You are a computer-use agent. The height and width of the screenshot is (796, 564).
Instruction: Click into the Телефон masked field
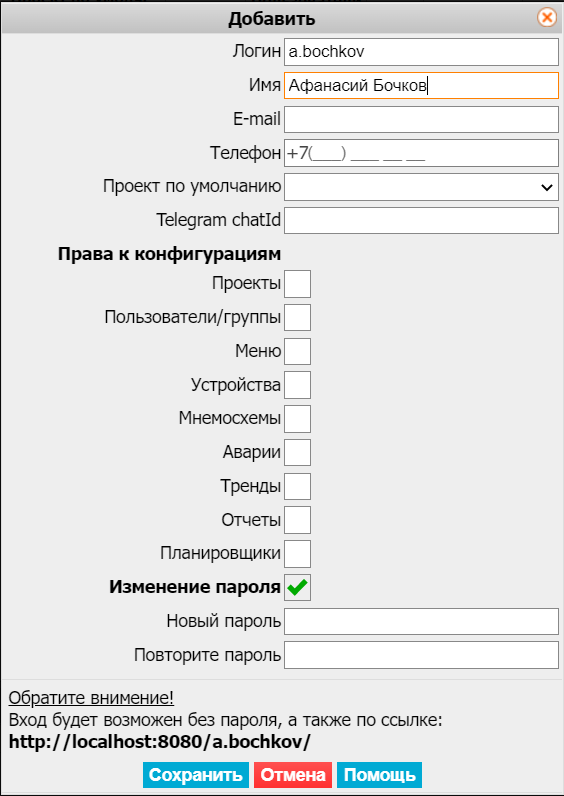coord(421,153)
